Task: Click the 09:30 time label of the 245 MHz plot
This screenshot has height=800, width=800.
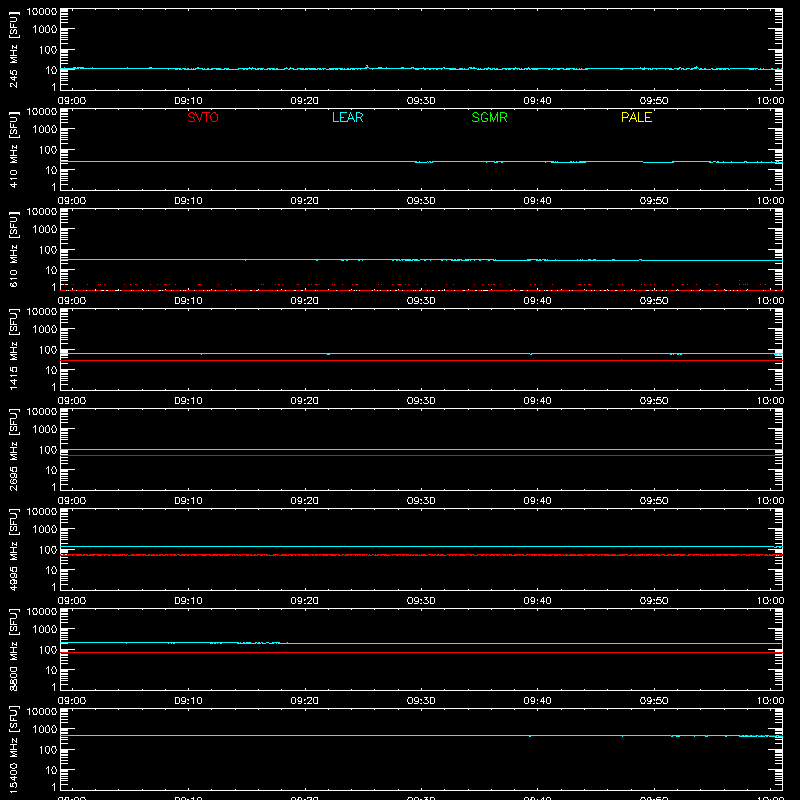Action: coord(421,101)
